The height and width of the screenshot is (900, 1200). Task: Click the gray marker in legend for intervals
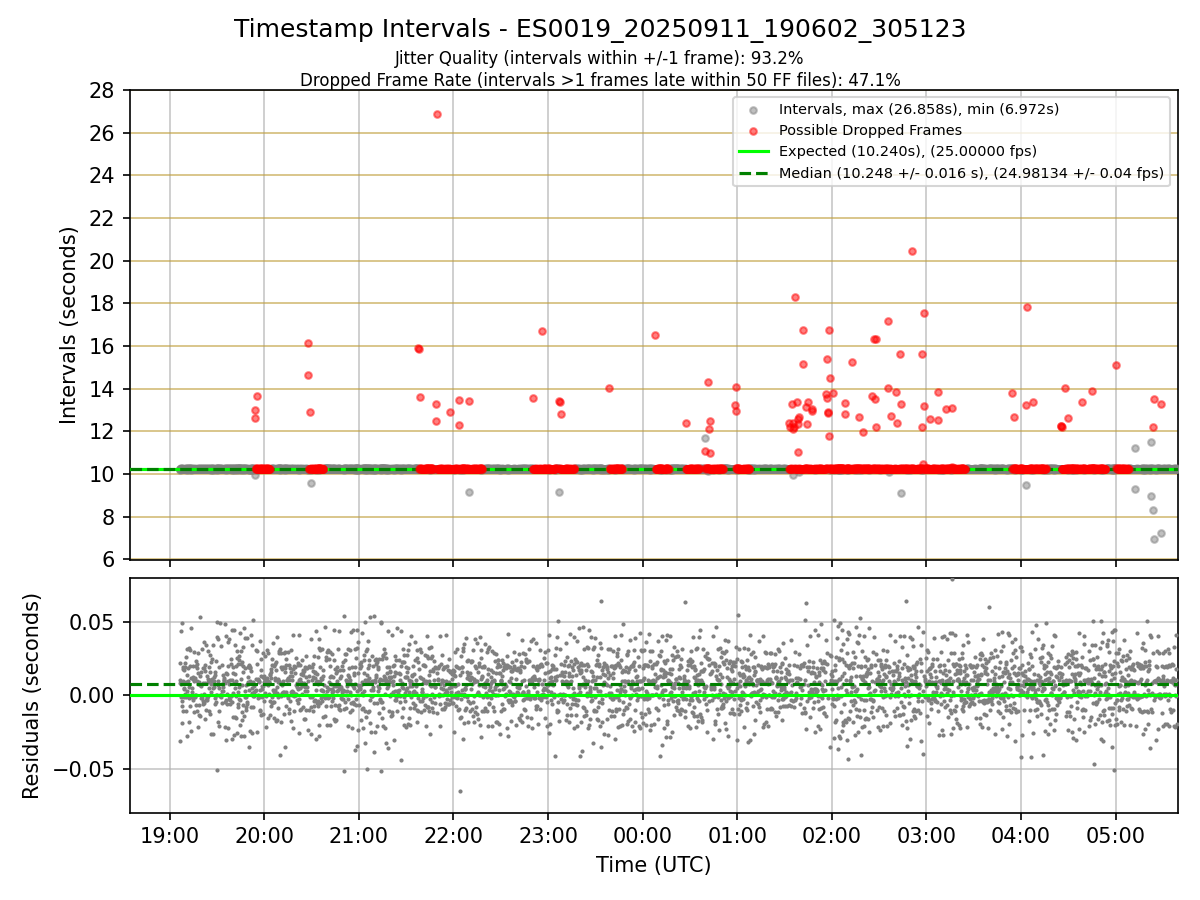pos(754,109)
